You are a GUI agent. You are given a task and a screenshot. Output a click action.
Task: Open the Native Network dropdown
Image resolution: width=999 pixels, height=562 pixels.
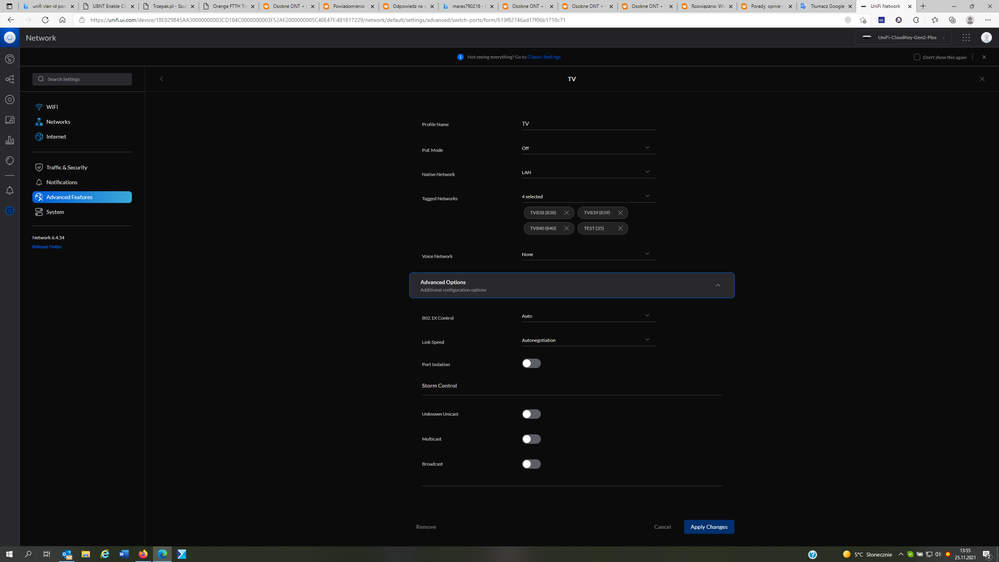(587, 172)
